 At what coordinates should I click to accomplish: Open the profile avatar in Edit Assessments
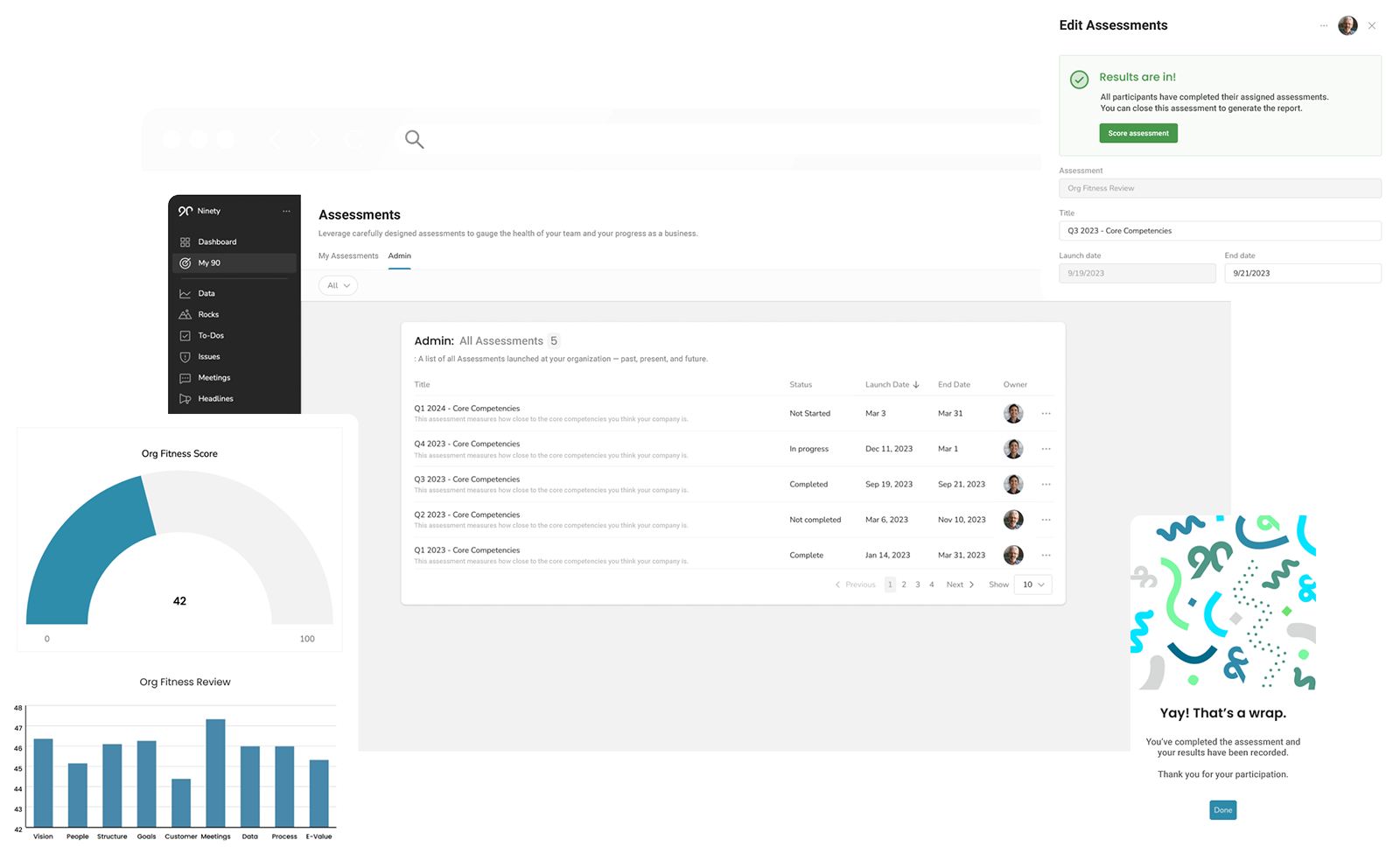point(1347,25)
